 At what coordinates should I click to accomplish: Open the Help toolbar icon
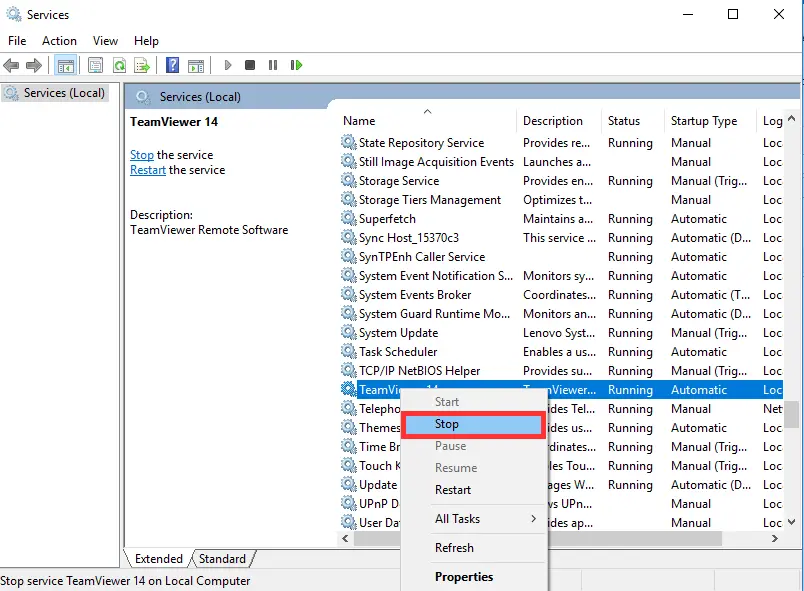[173, 65]
